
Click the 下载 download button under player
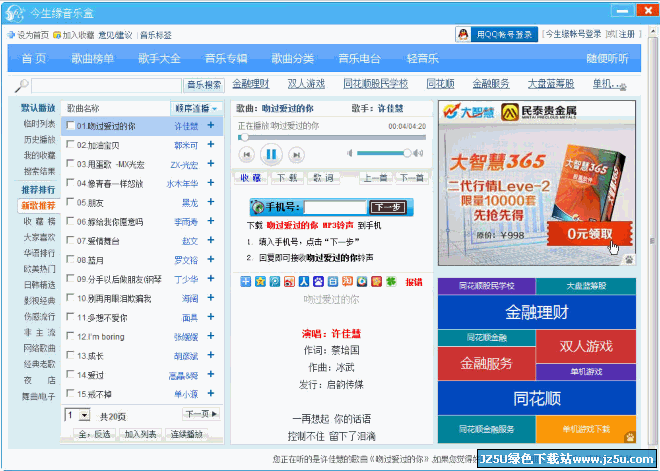(x=287, y=178)
